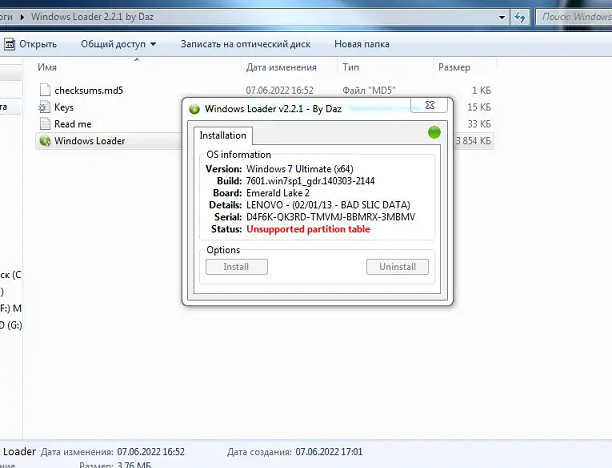Click the green status indicator circle

click(434, 132)
